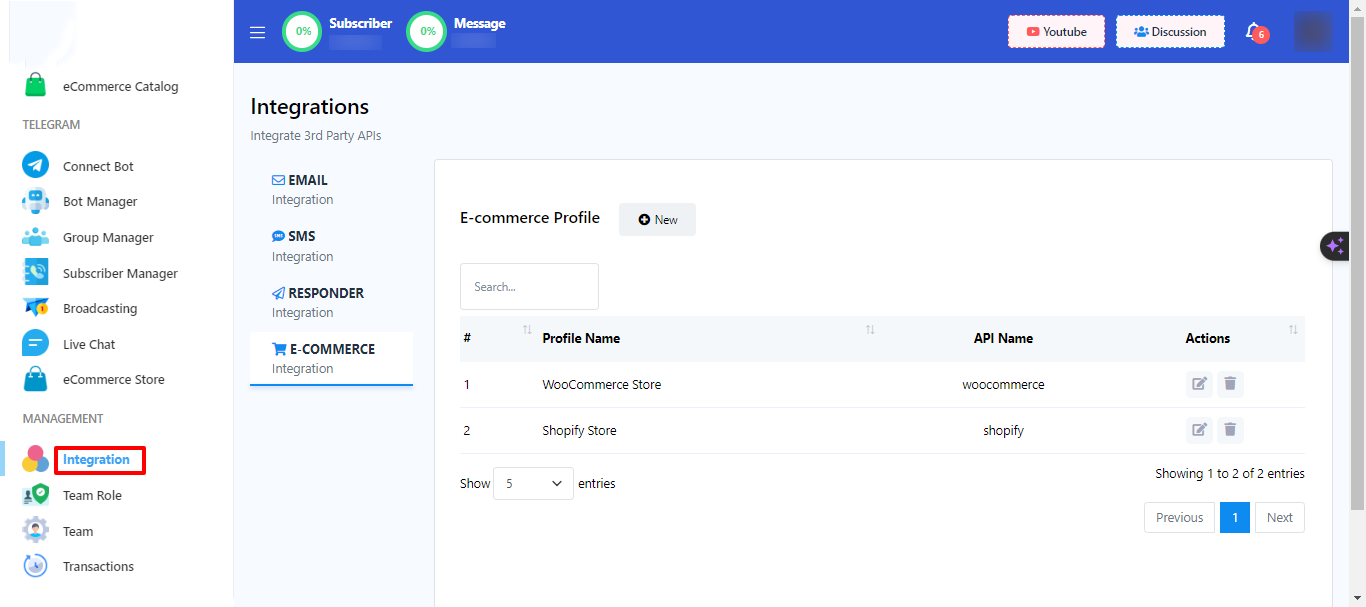Click the profile Search input field
Screen dimensions: 1366x607
(x=529, y=287)
